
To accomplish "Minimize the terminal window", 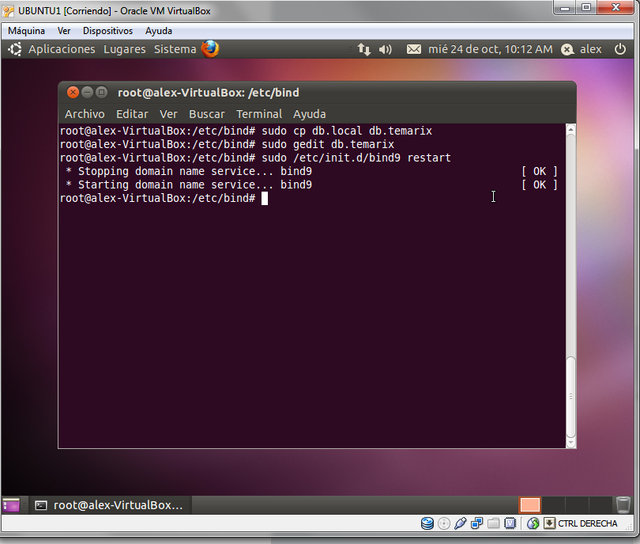I will coord(87,92).
